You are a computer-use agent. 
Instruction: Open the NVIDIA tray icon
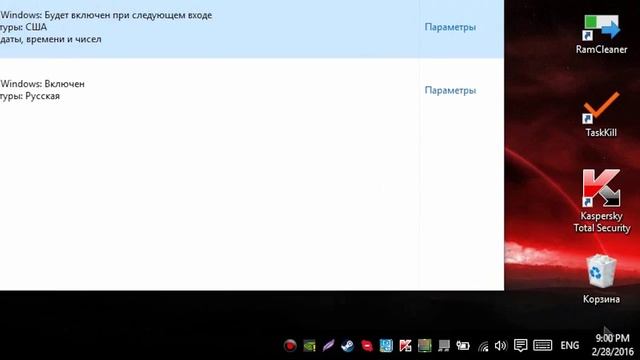(x=309, y=346)
